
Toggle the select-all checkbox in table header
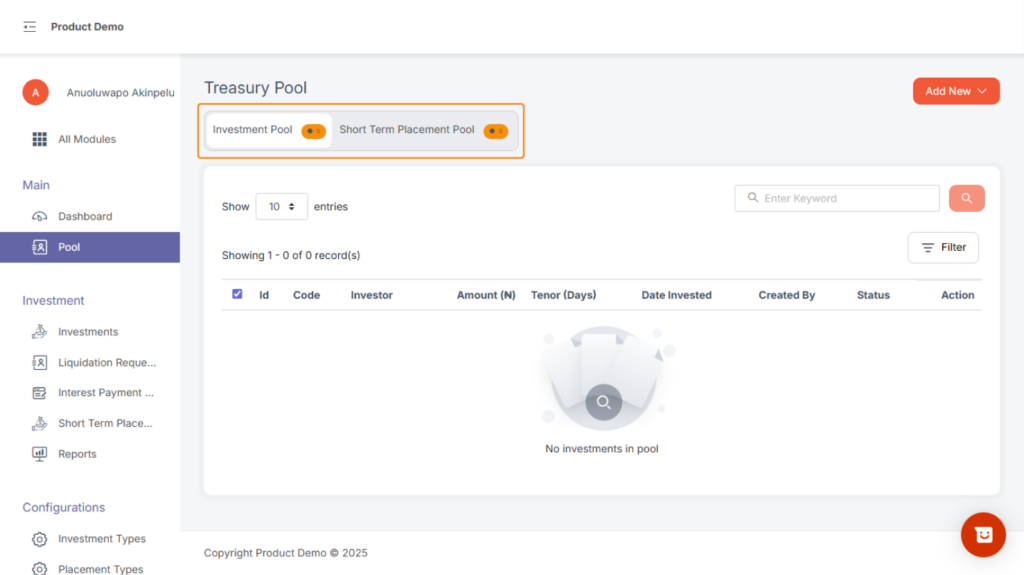237,294
